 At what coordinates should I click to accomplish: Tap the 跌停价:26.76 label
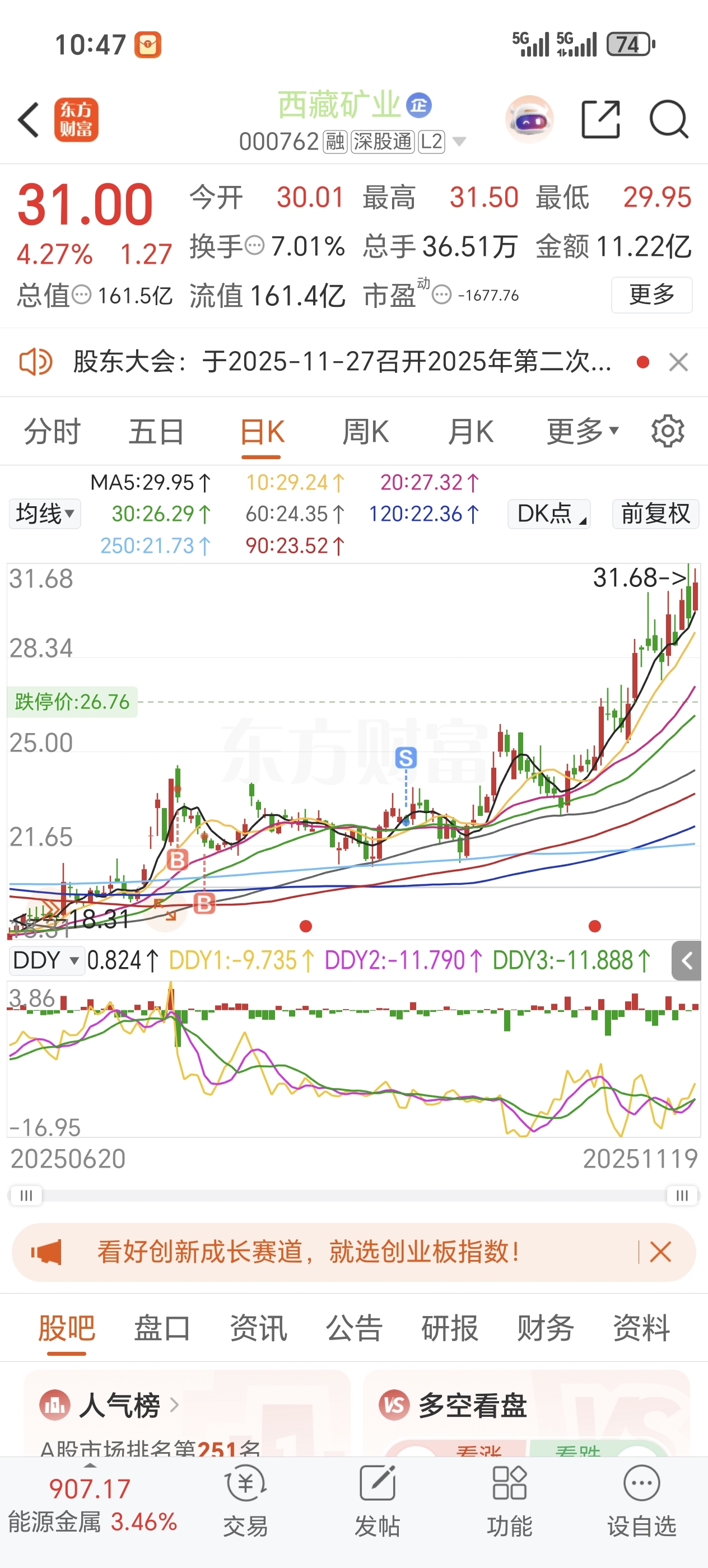tap(72, 702)
